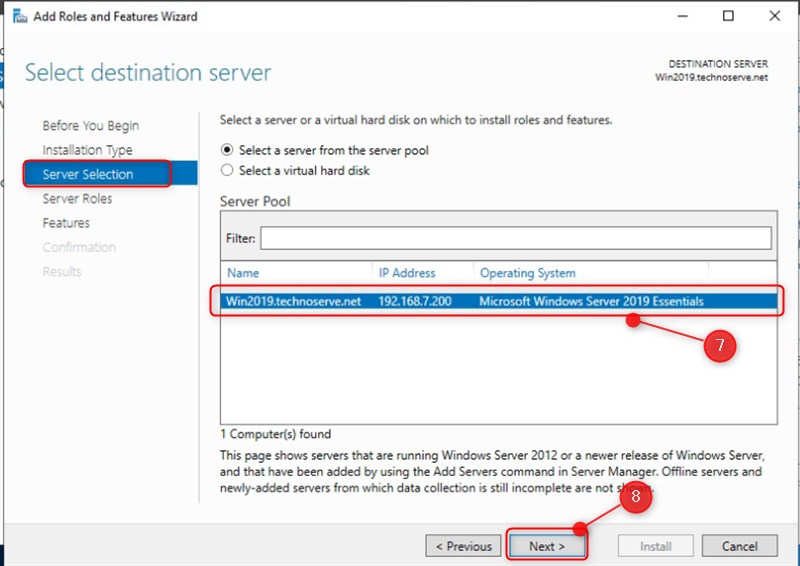Click Next to continue the wizard
Screen dimensions: 800x566
point(547,546)
